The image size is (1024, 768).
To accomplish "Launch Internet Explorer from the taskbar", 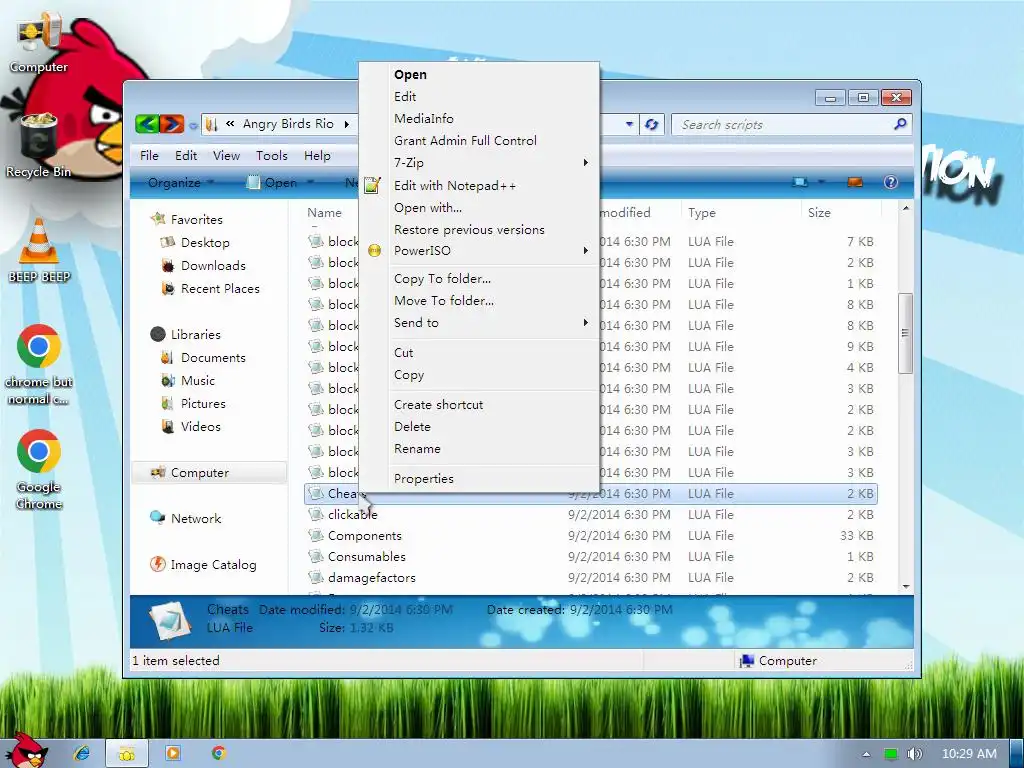I will click(82, 753).
